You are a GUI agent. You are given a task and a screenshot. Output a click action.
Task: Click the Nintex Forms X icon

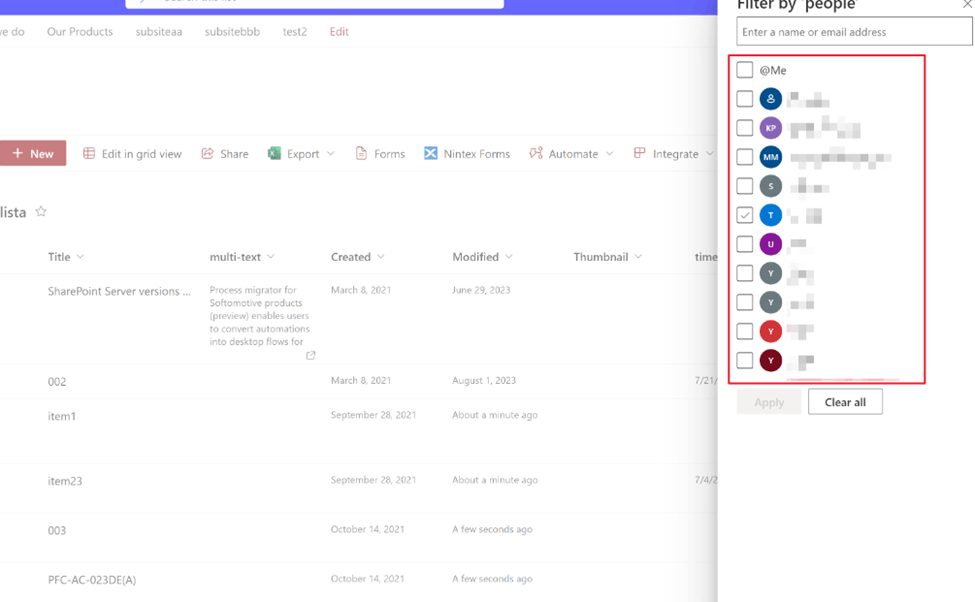point(430,153)
